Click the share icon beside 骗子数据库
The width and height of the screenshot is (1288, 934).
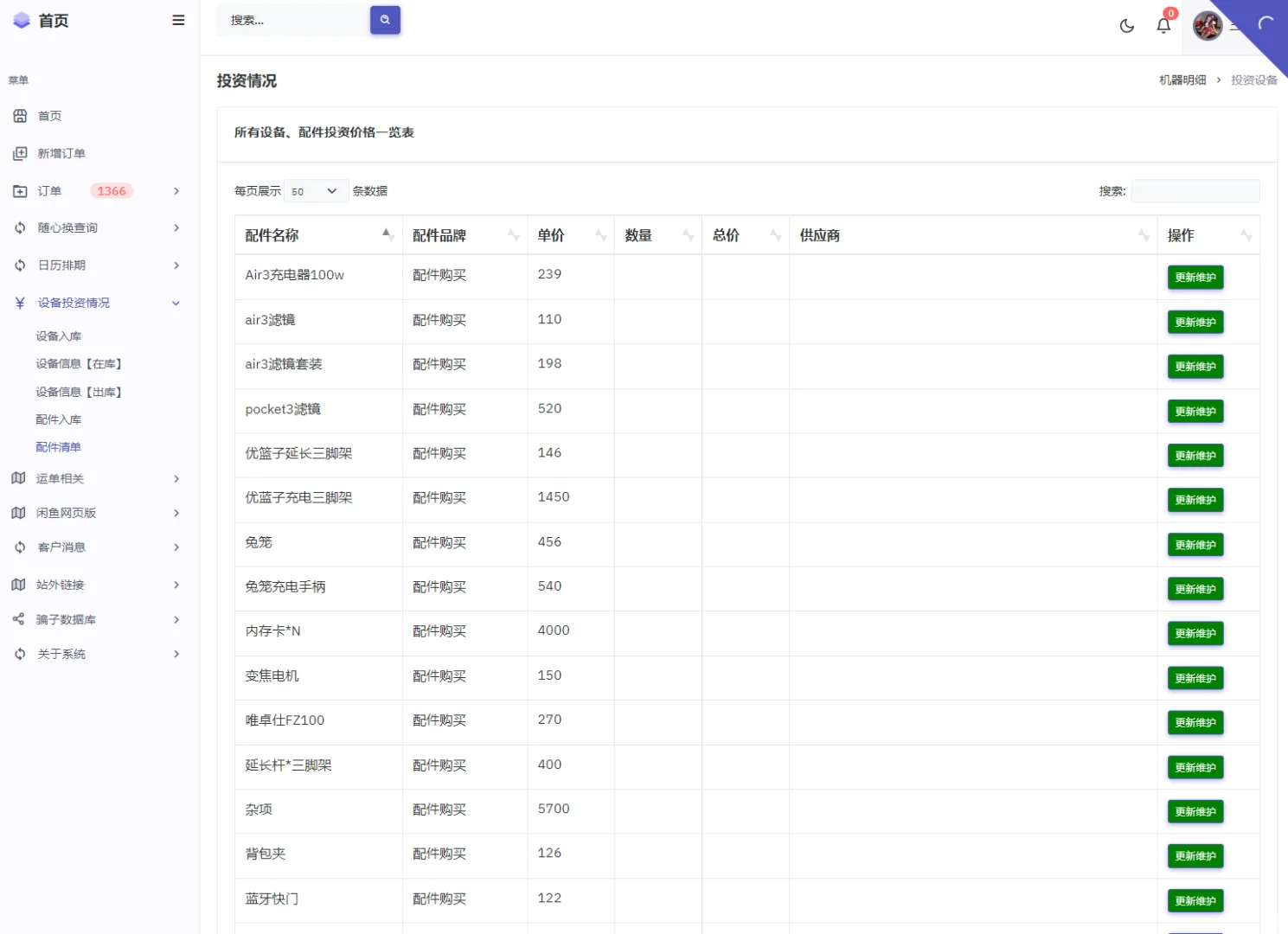pos(19,619)
